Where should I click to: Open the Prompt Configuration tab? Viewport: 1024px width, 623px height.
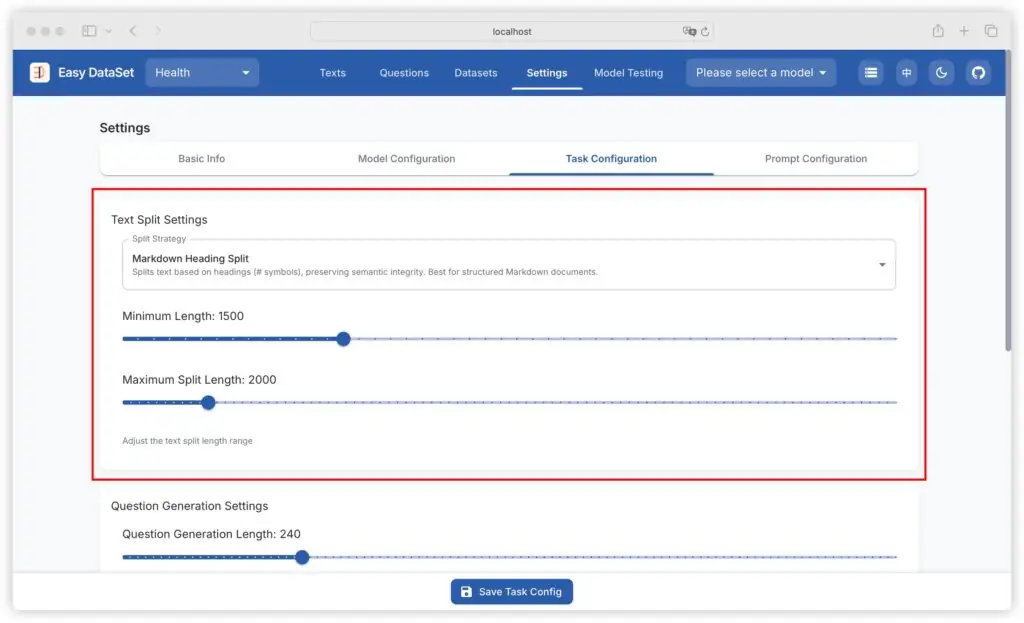(817, 158)
